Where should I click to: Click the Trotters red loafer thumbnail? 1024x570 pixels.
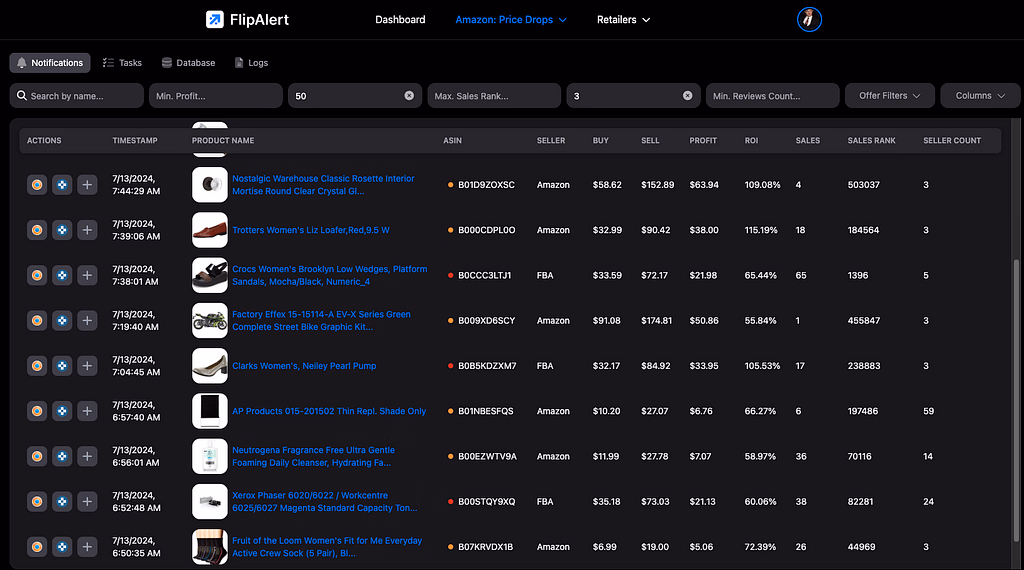[x=210, y=230]
